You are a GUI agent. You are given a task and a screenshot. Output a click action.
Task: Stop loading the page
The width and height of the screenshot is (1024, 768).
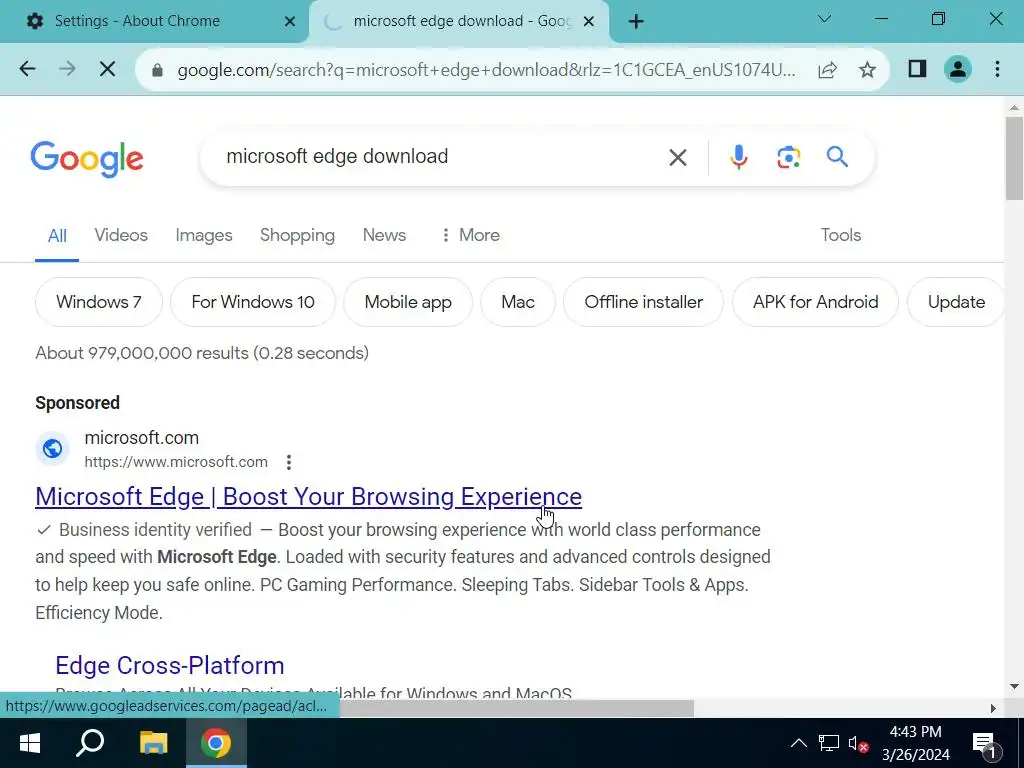[x=108, y=69]
